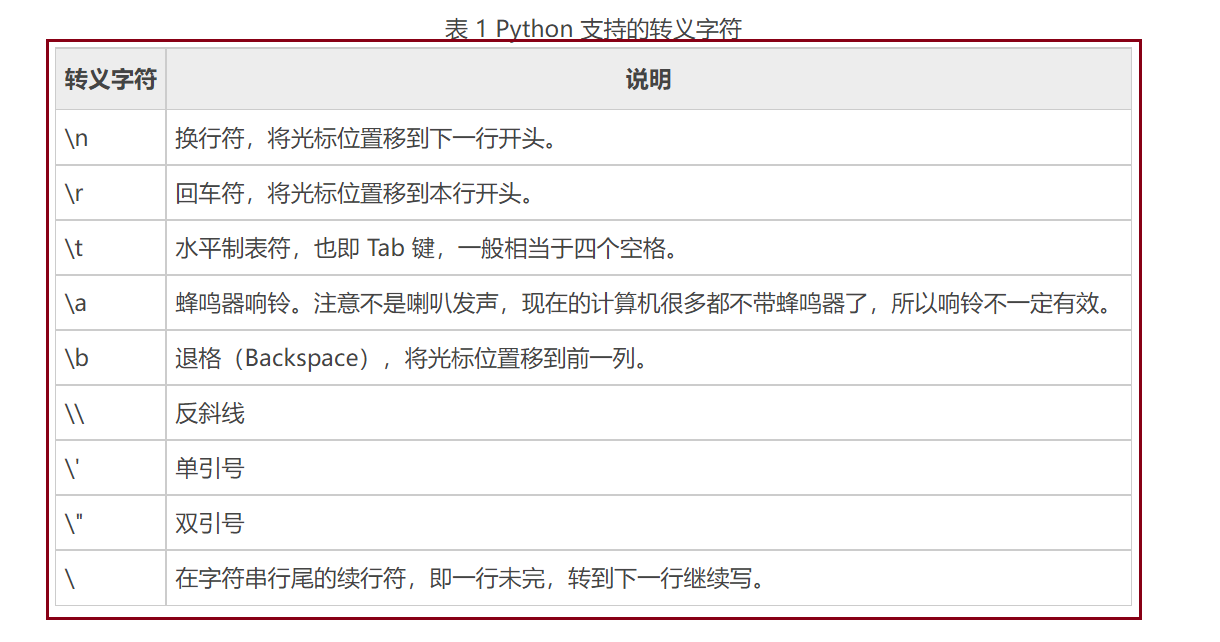Screen dimensions: 1220x642
Task: Select the '转义字符' column header
Action: coord(111,79)
